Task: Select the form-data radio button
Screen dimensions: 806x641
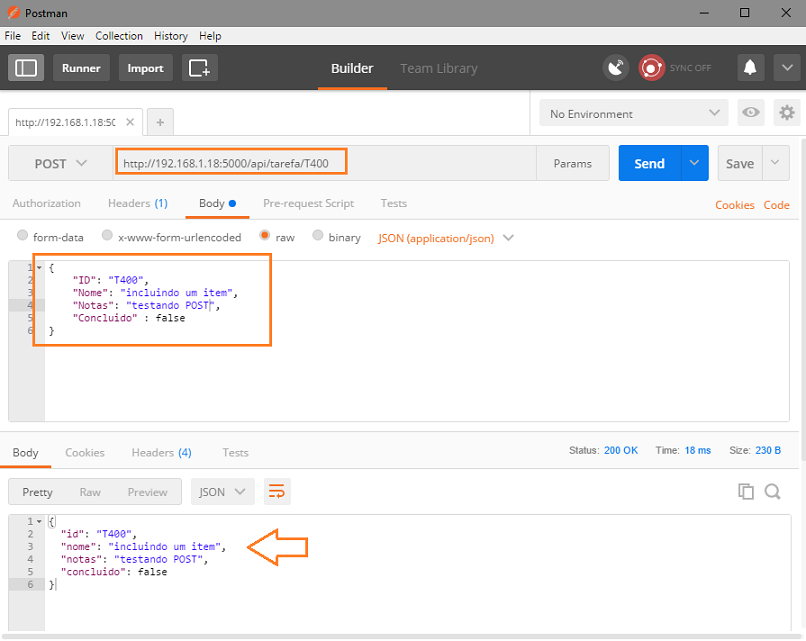Action: (x=22, y=235)
